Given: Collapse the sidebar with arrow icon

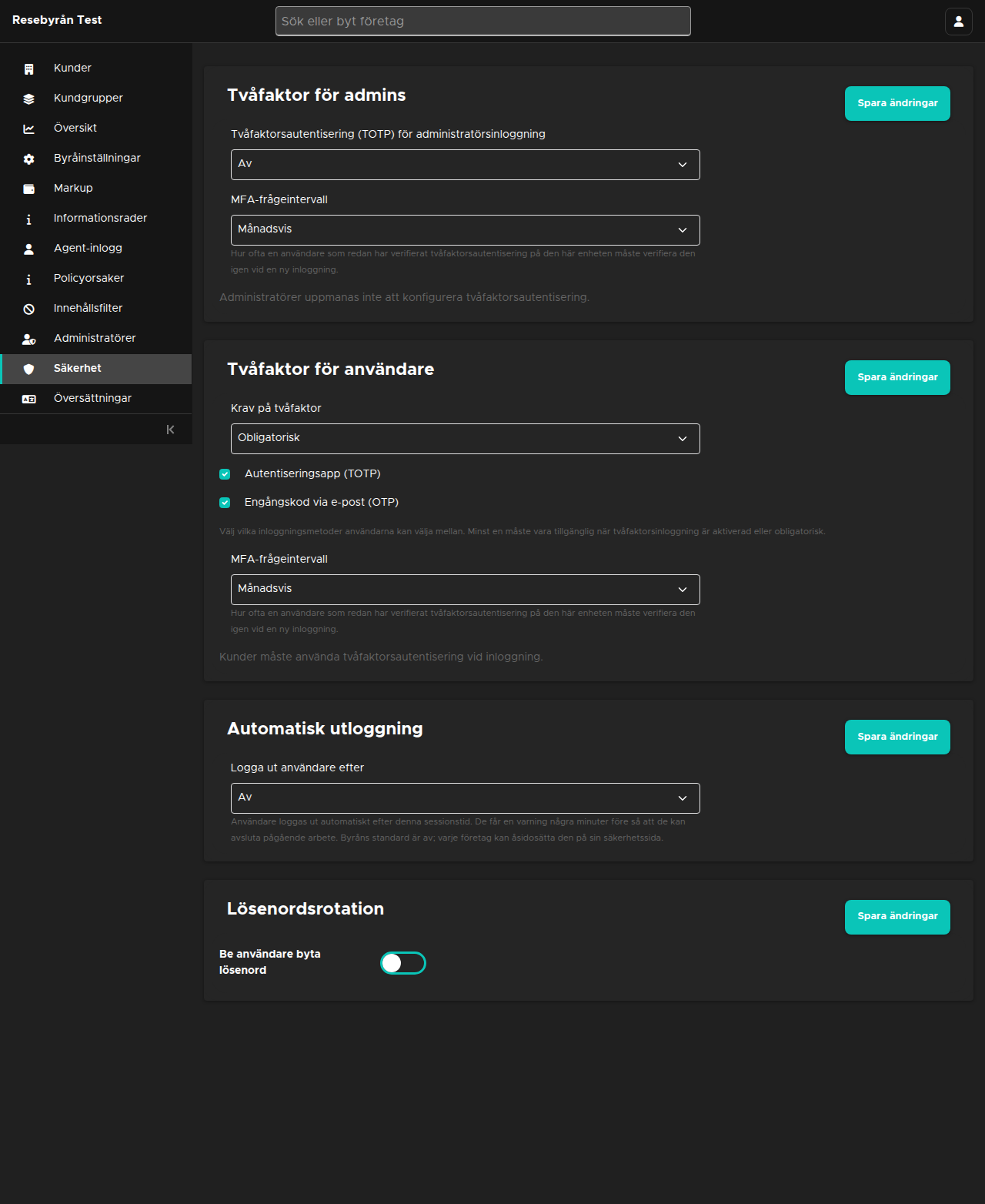Looking at the screenshot, I should pyautogui.click(x=170, y=430).
